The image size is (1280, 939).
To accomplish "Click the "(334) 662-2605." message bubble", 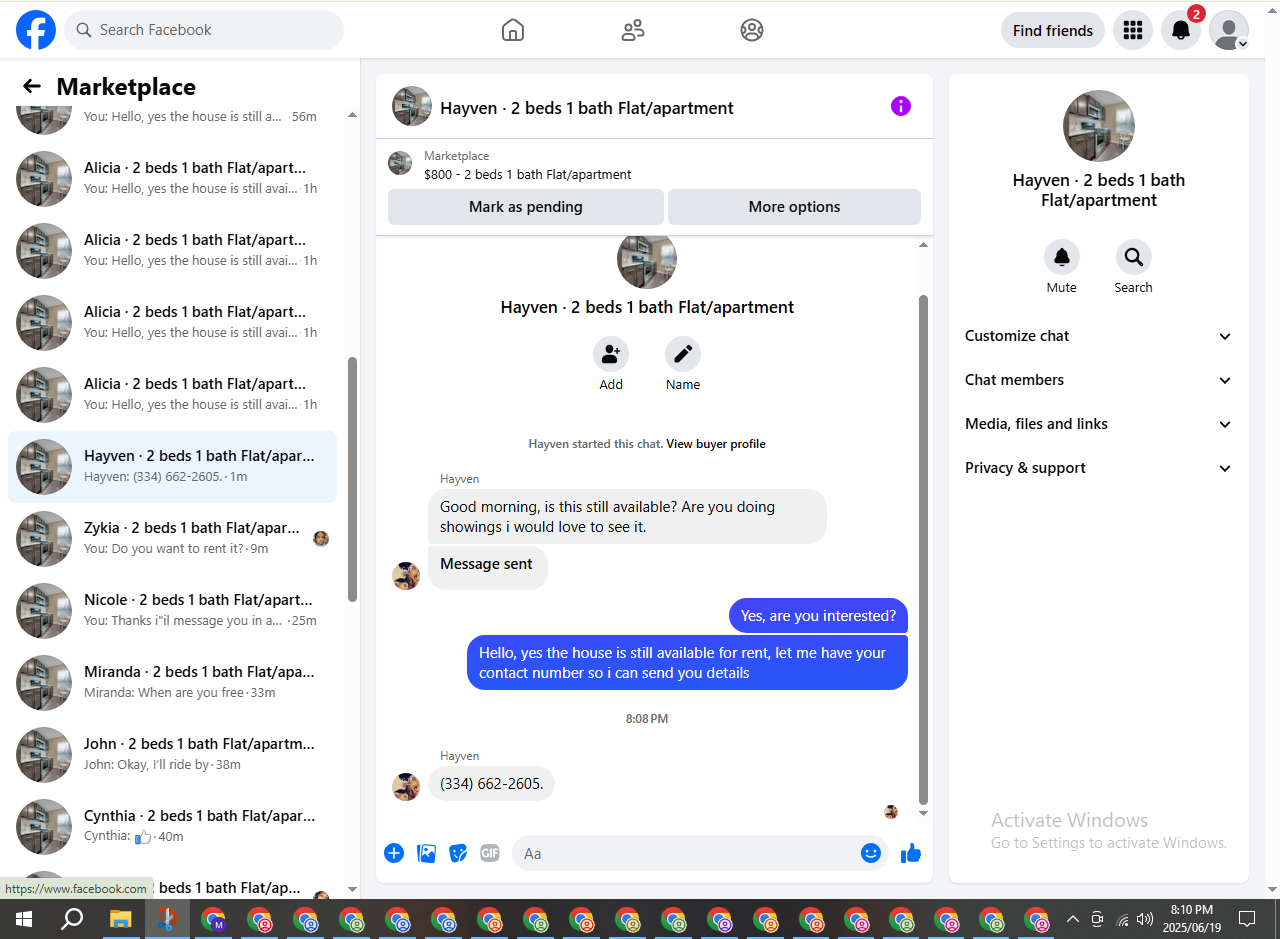I will pos(491,784).
